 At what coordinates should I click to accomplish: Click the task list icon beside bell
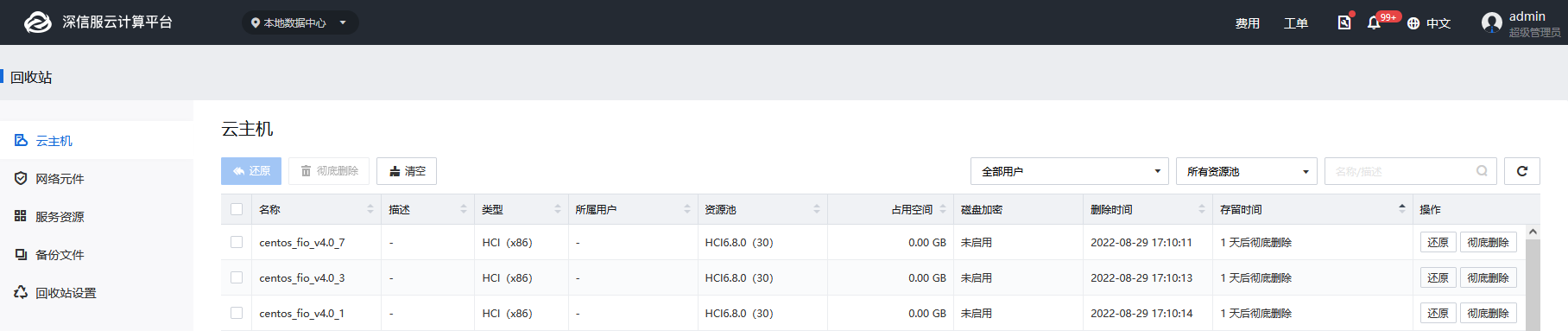(1344, 22)
